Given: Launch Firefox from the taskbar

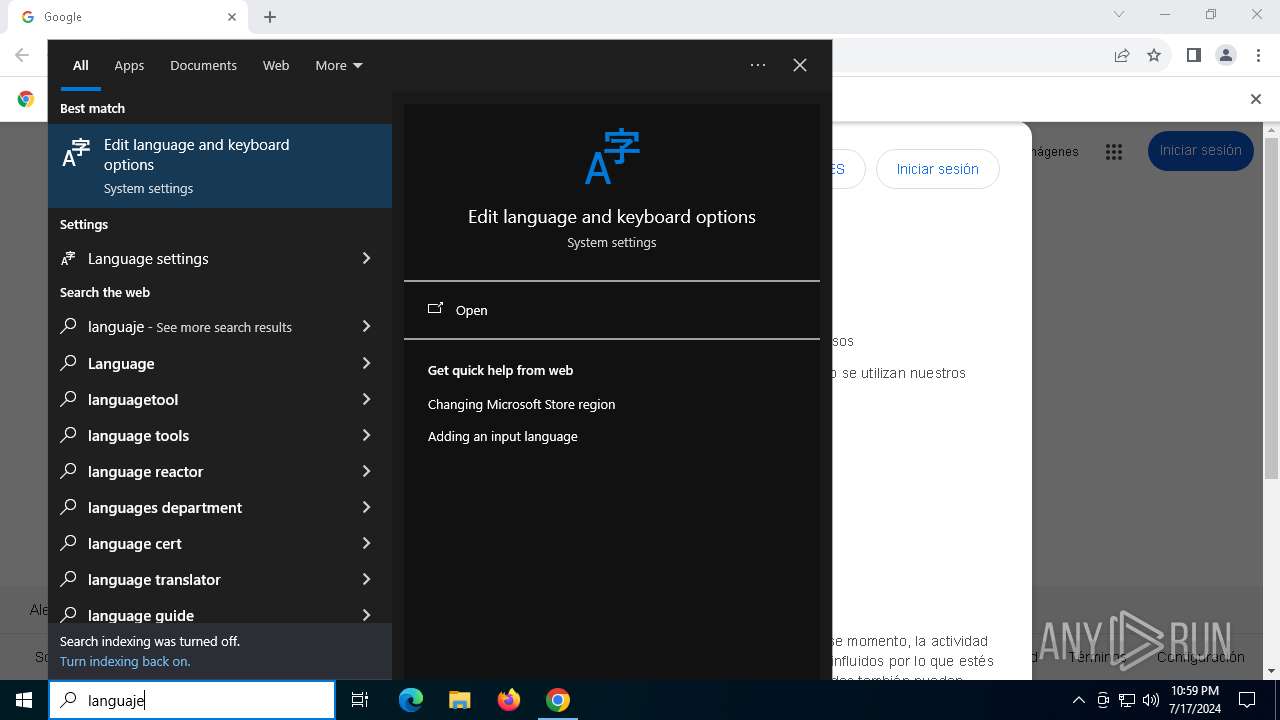Looking at the screenshot, I should pyautogui.click(x=509, y=700).
